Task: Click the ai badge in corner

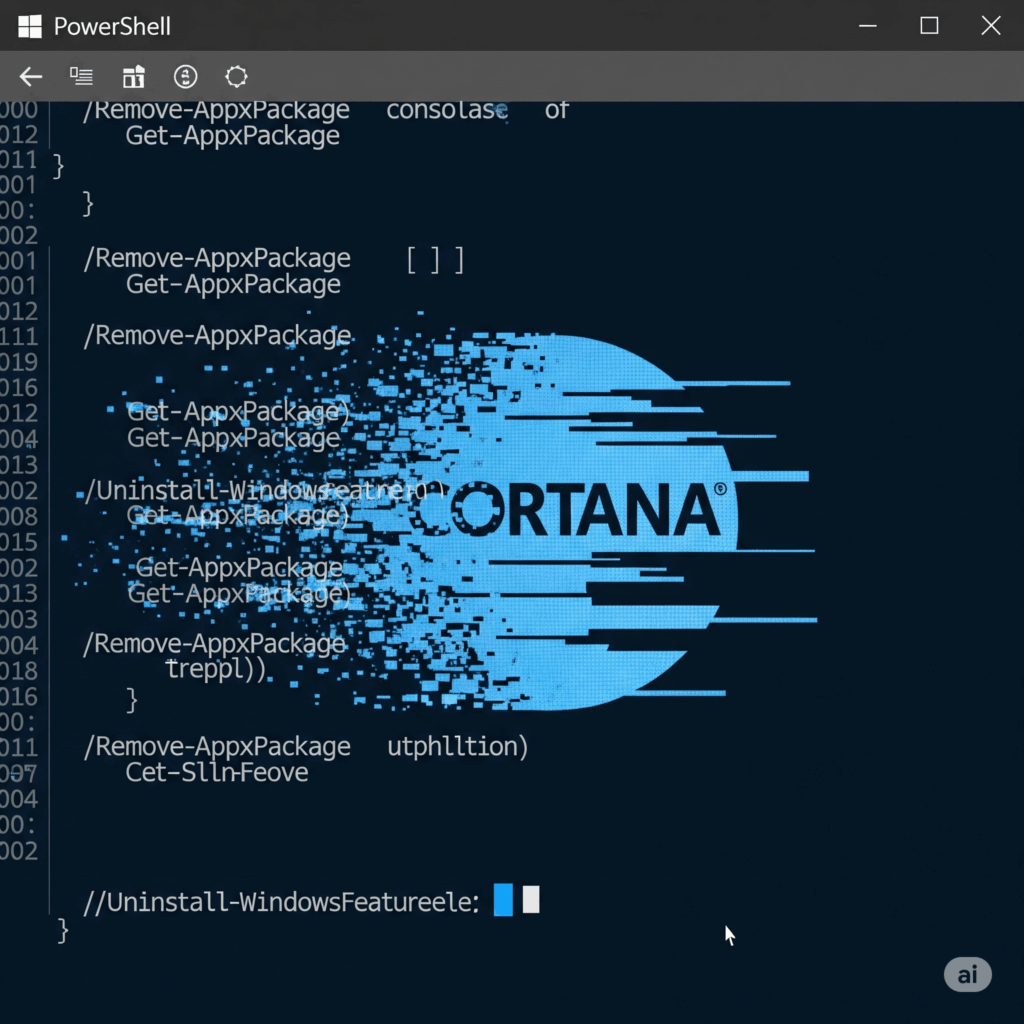Action: [x=967, y=974]
